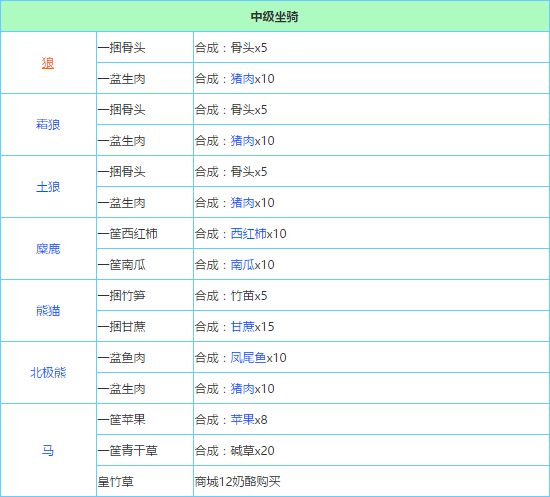
Task: Click the 商城12奶酪购买 text
Action: [237, 482]
